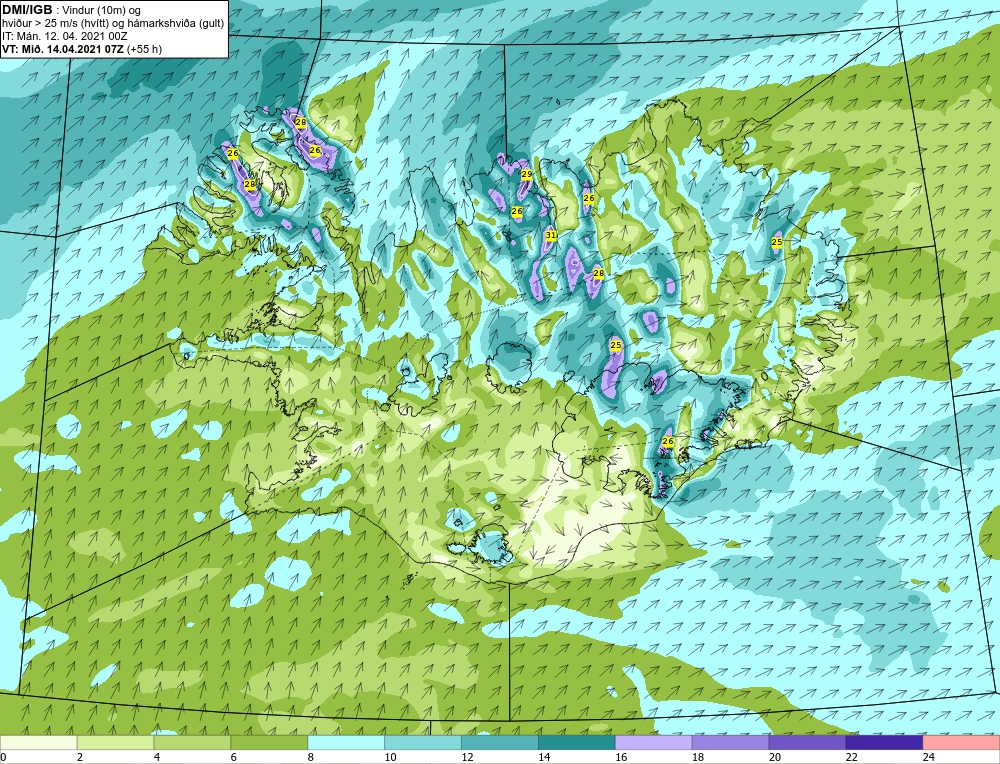Image resolution: width=1000 pixels, height=764 pixels.
Task: Pick the teal 12–14 m/s legend swatch
Action: [499, 742]
